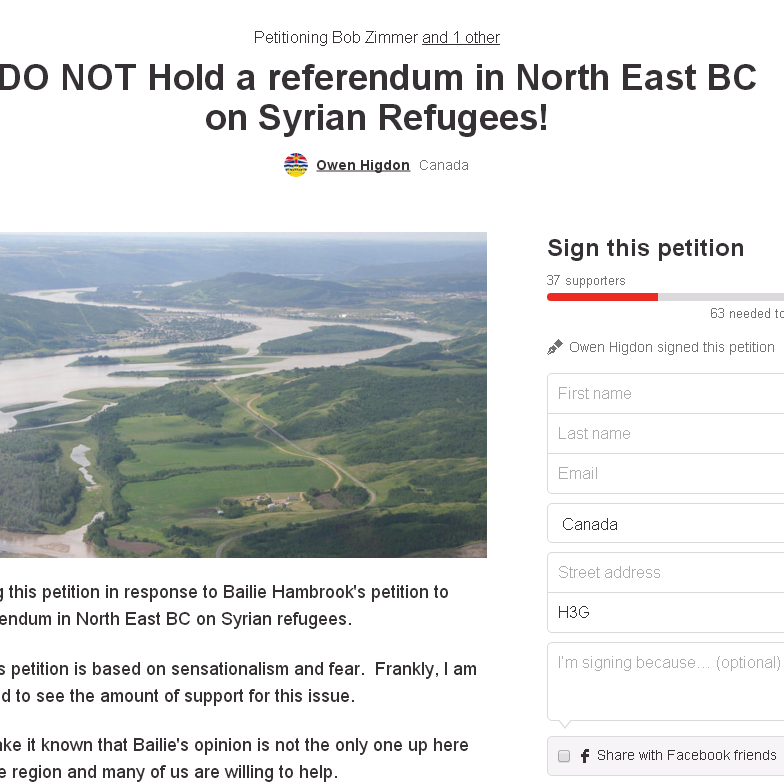Open Owen Higdon's profile link
Image resolution: width=784 pixels, height=784 pixels.
click(x=363, y=165)
